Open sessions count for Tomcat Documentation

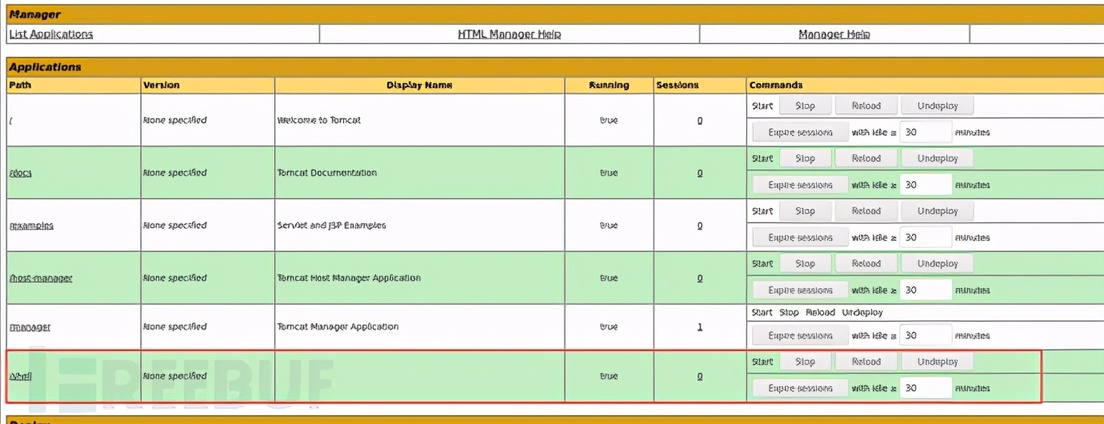pyautogui.click(x=700, y=173)
